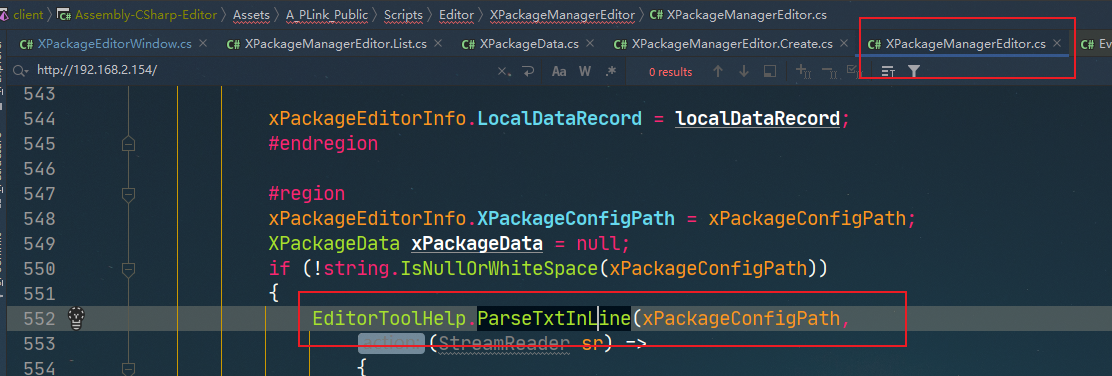Screen dimensions: 1112x376
Task: Collapse the if block fold at line 550
Action: pos(128,269)
